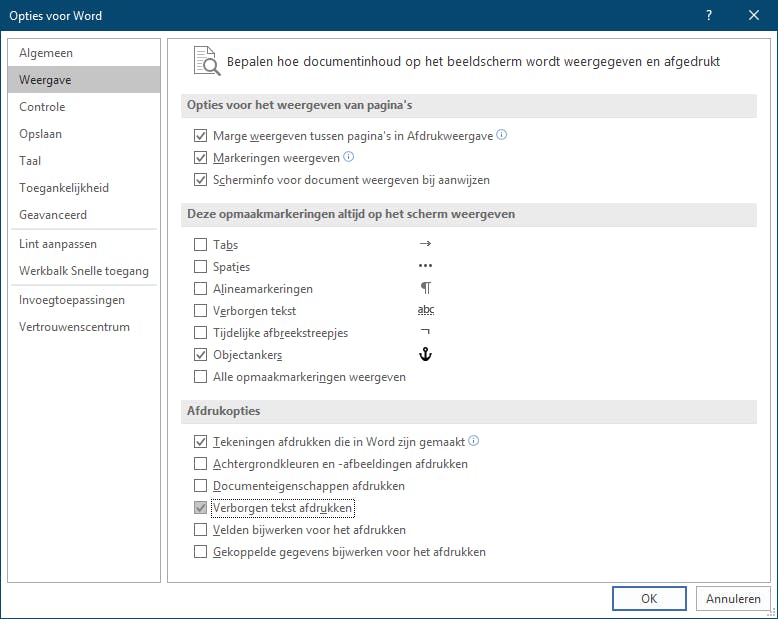Switch to the Algemeen category

46,53
